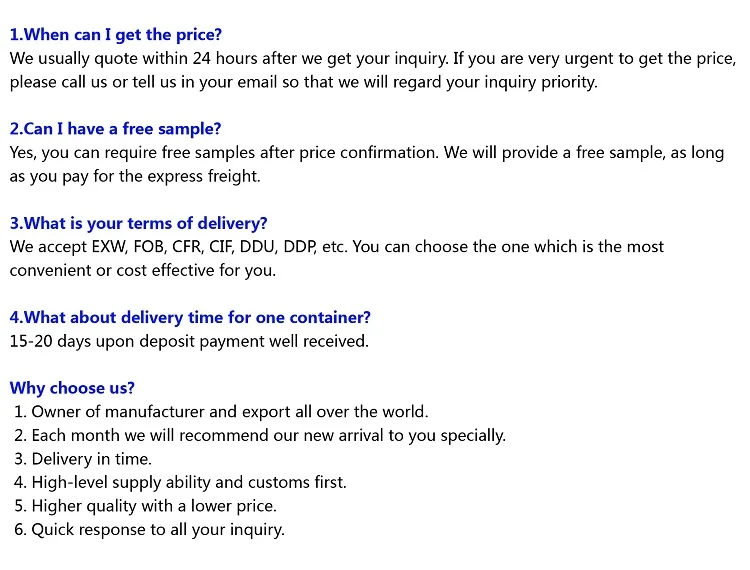Click the line "as you pay for the express freight."
Screen dimensions: 750x570
[135, 176]
